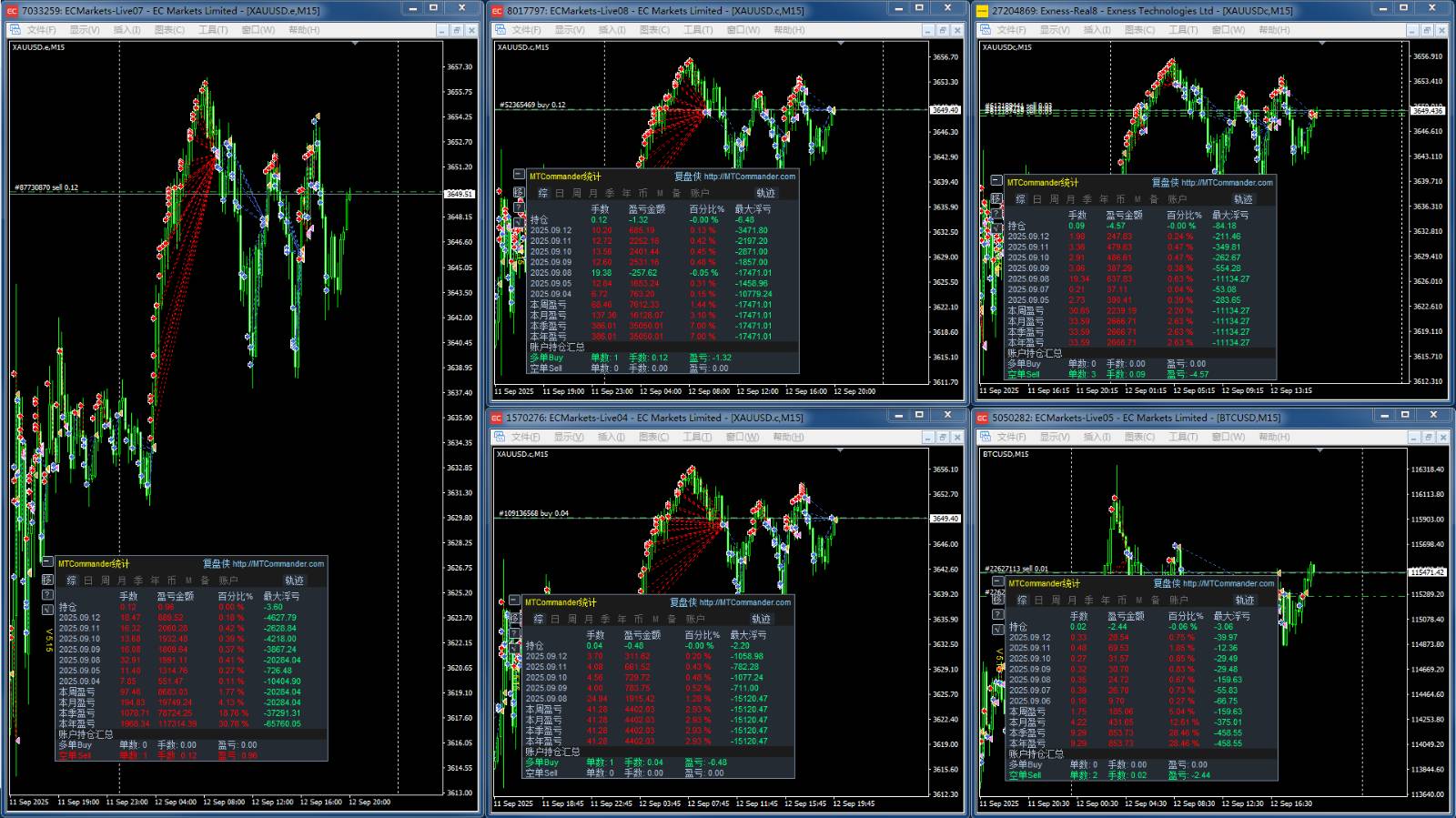Click the current price tag 3649.51 in 7033259 chart

pos(459,193)
